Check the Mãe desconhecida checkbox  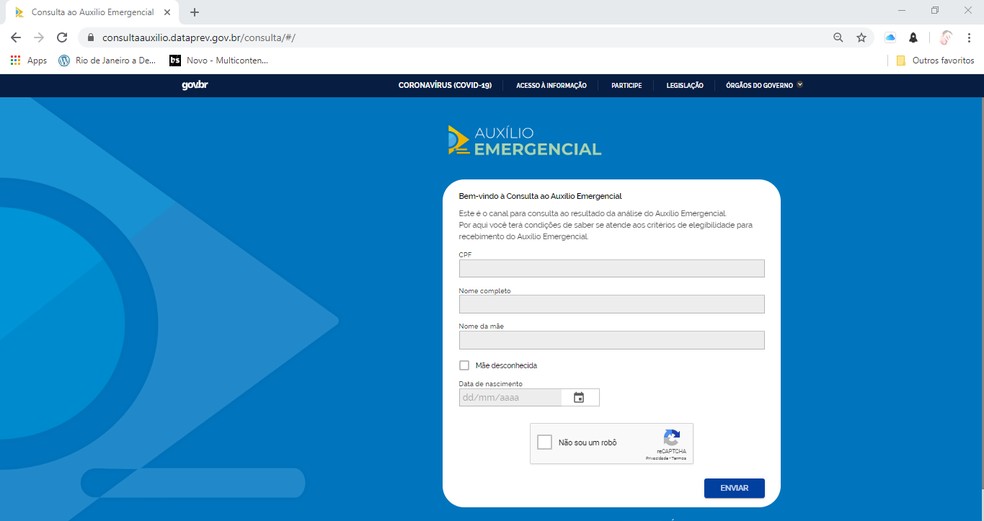pos(464,365)
